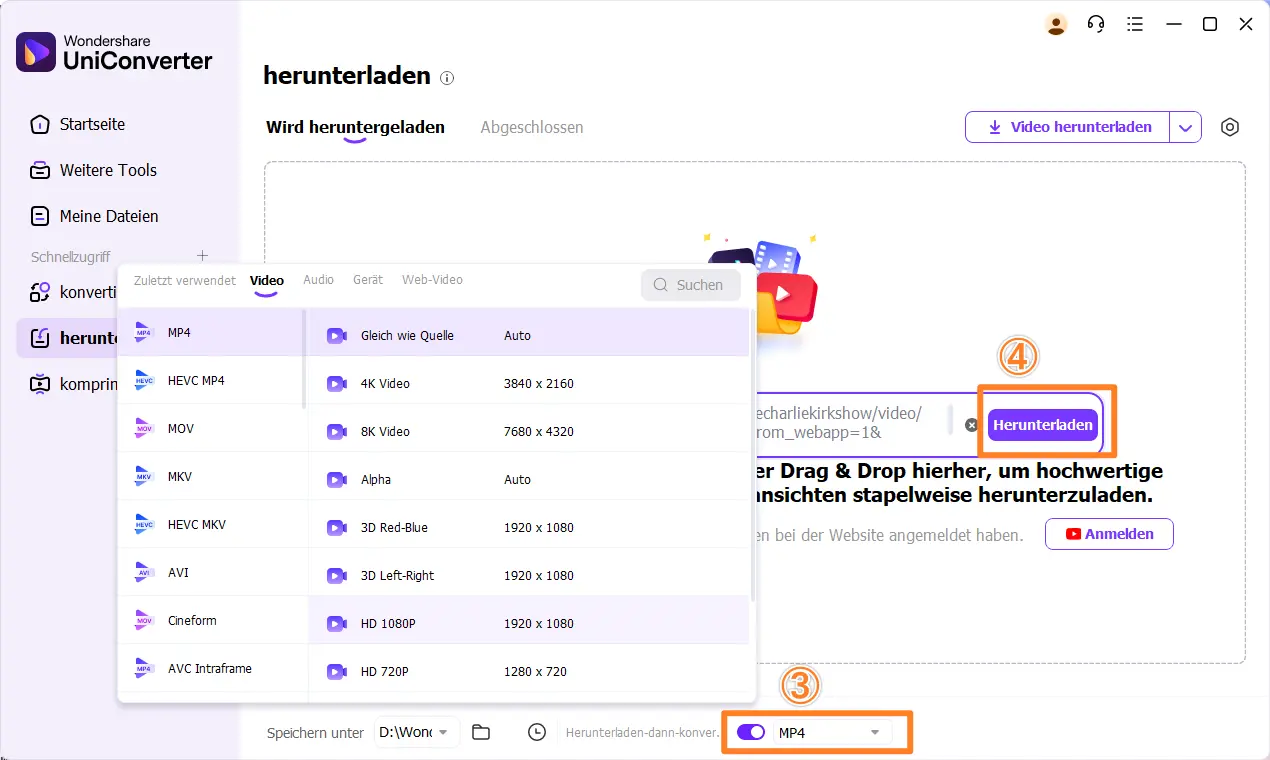Clear the URL with the X icon
The width and height of the screenshot is (1270, 760).
pos(971,425)
